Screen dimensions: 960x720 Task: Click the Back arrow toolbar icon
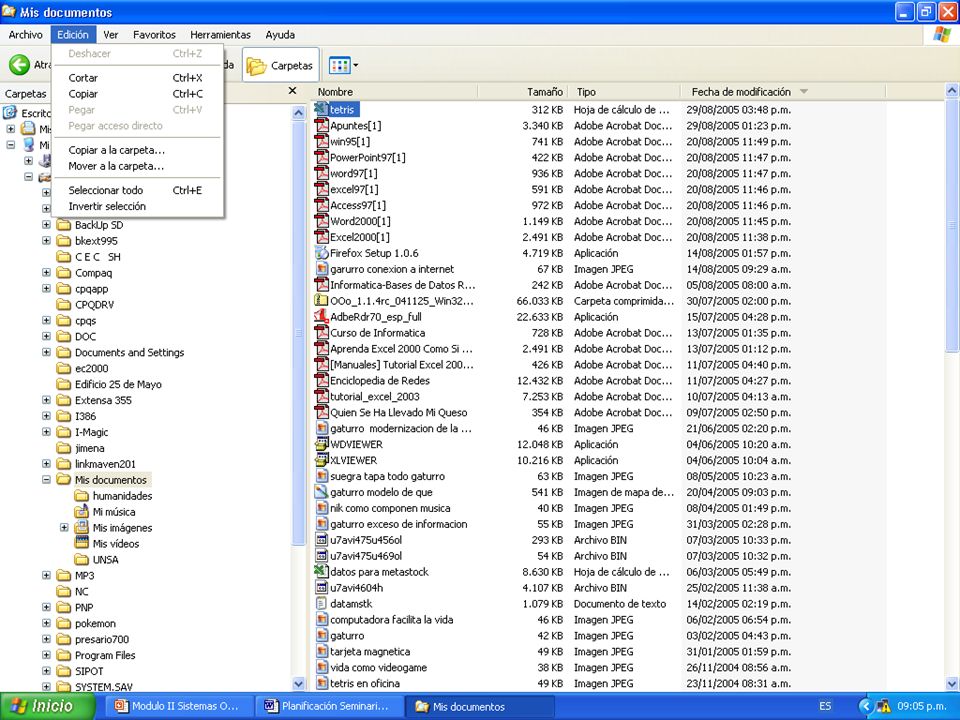coord(19,64)
